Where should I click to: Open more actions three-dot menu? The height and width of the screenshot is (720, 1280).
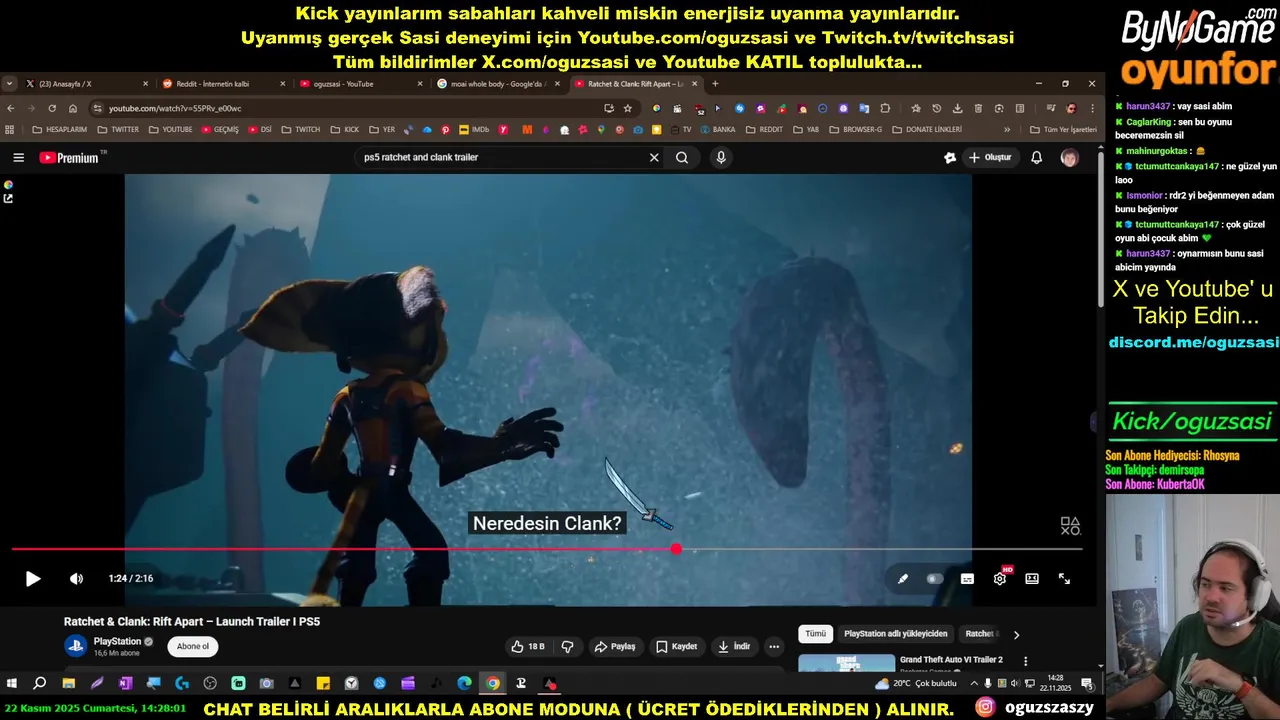coord(774,646)
